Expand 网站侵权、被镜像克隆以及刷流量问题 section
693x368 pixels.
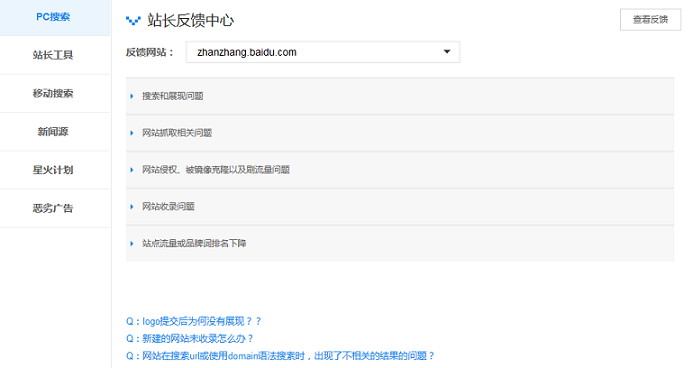(400, 170)
